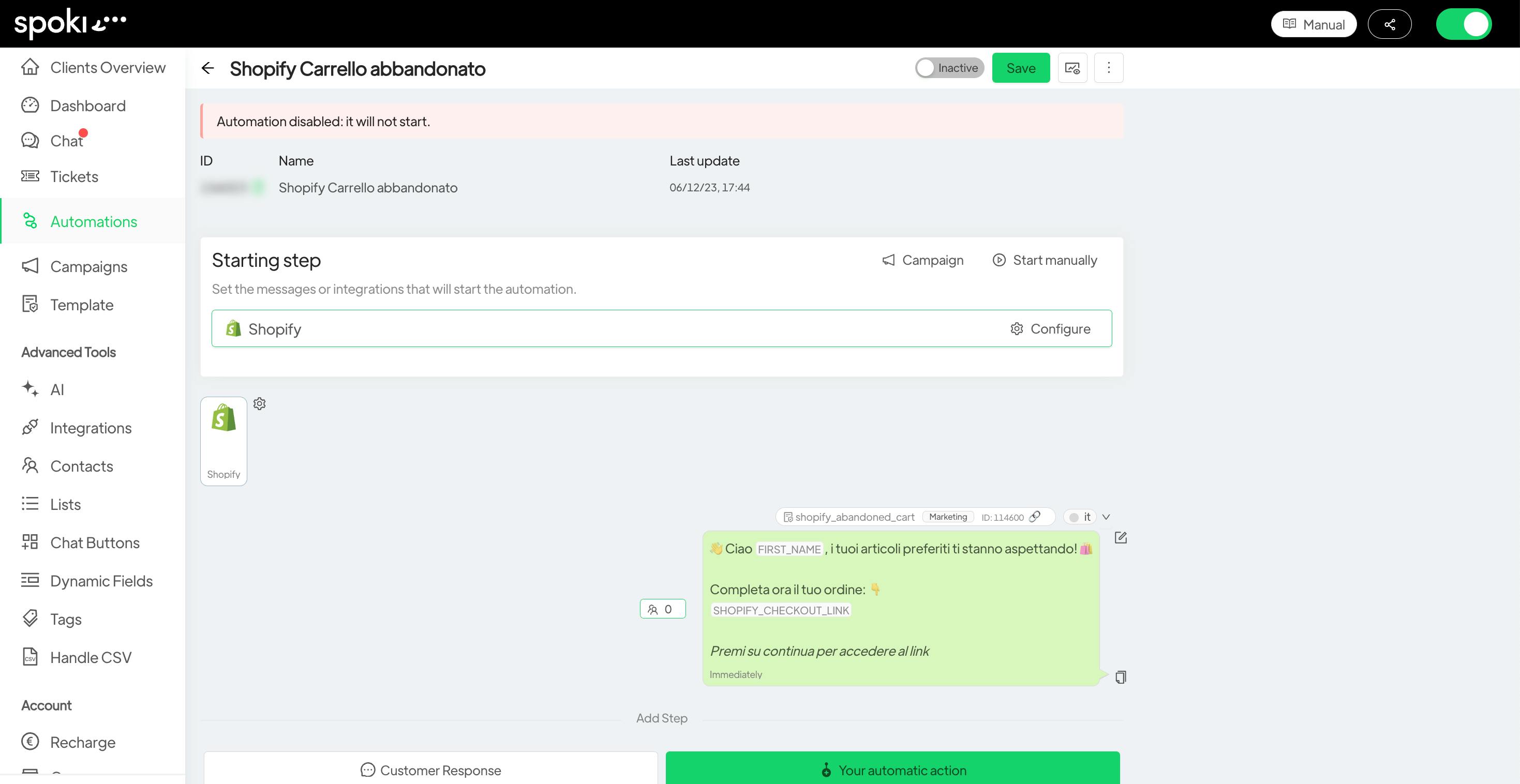Open Tags
Screen dimensions: 1520x784
(51, 620)
